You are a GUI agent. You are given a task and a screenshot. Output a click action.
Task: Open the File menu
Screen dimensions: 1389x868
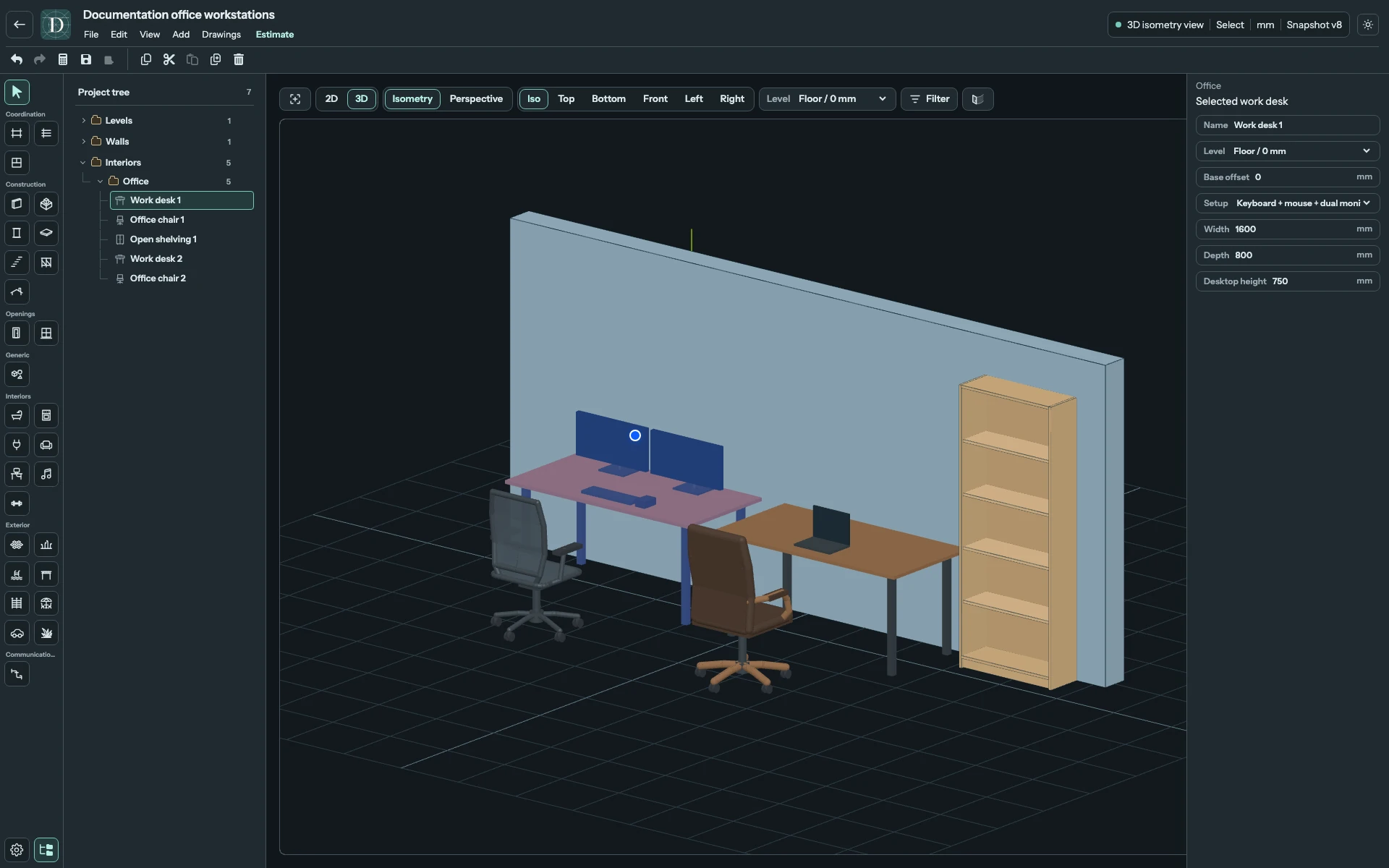91,35
